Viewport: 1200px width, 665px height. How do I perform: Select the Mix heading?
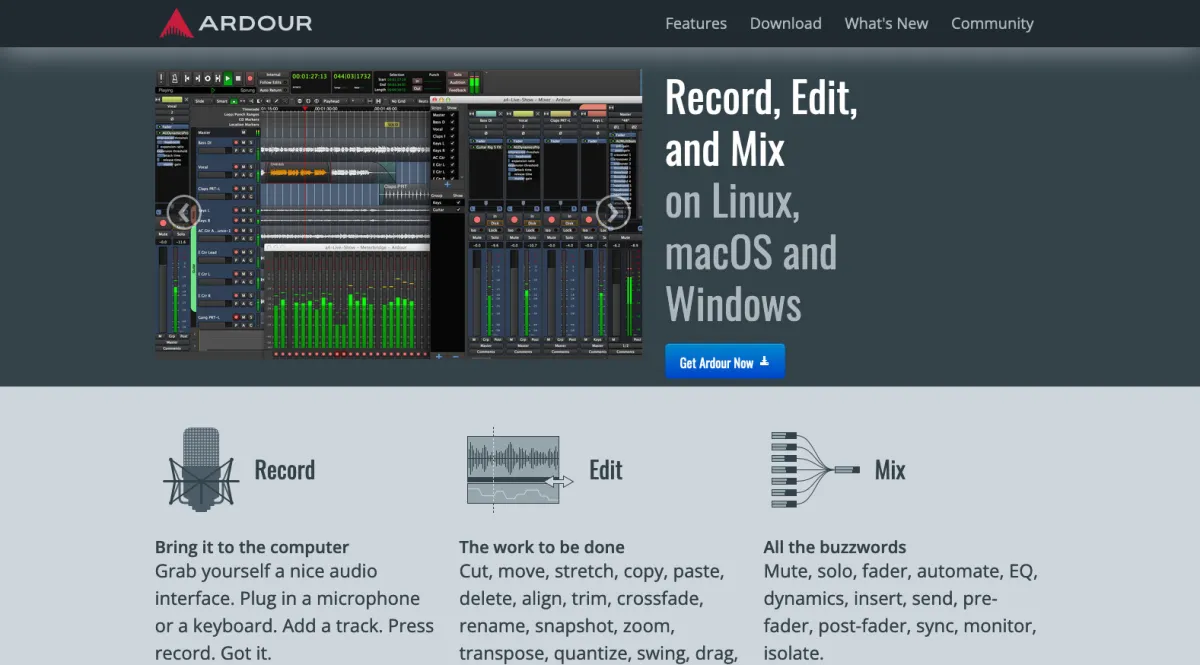pyautogui.click(x=890, y=470)
